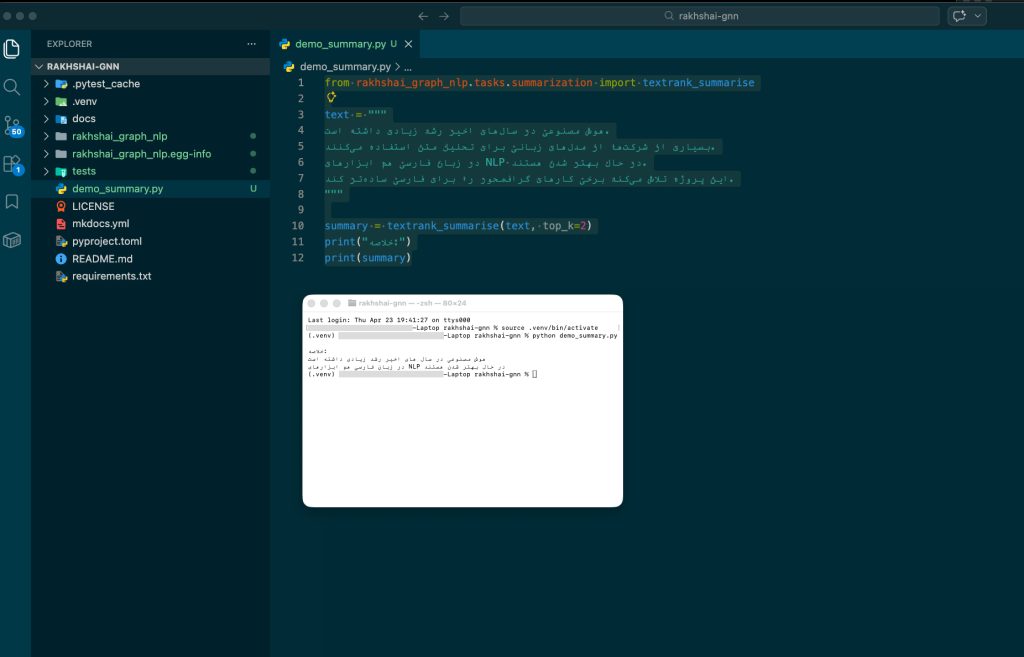Screen dimensions: 1024x657
Task: Open Explorer's more actions ellipsis menu
Action: click(x=252, y=44)
